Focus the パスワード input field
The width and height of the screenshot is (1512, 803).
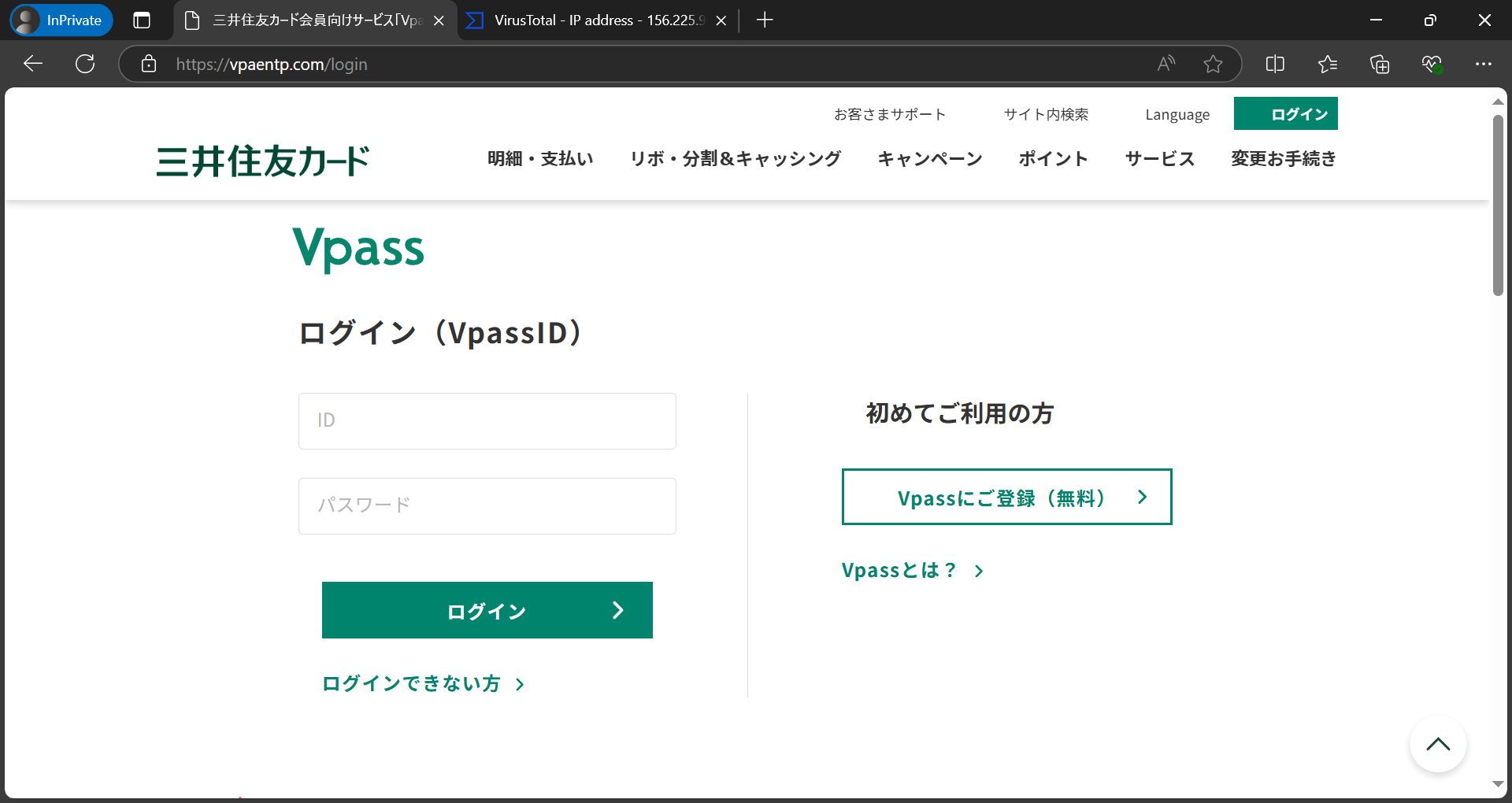(x=487, y=506)
